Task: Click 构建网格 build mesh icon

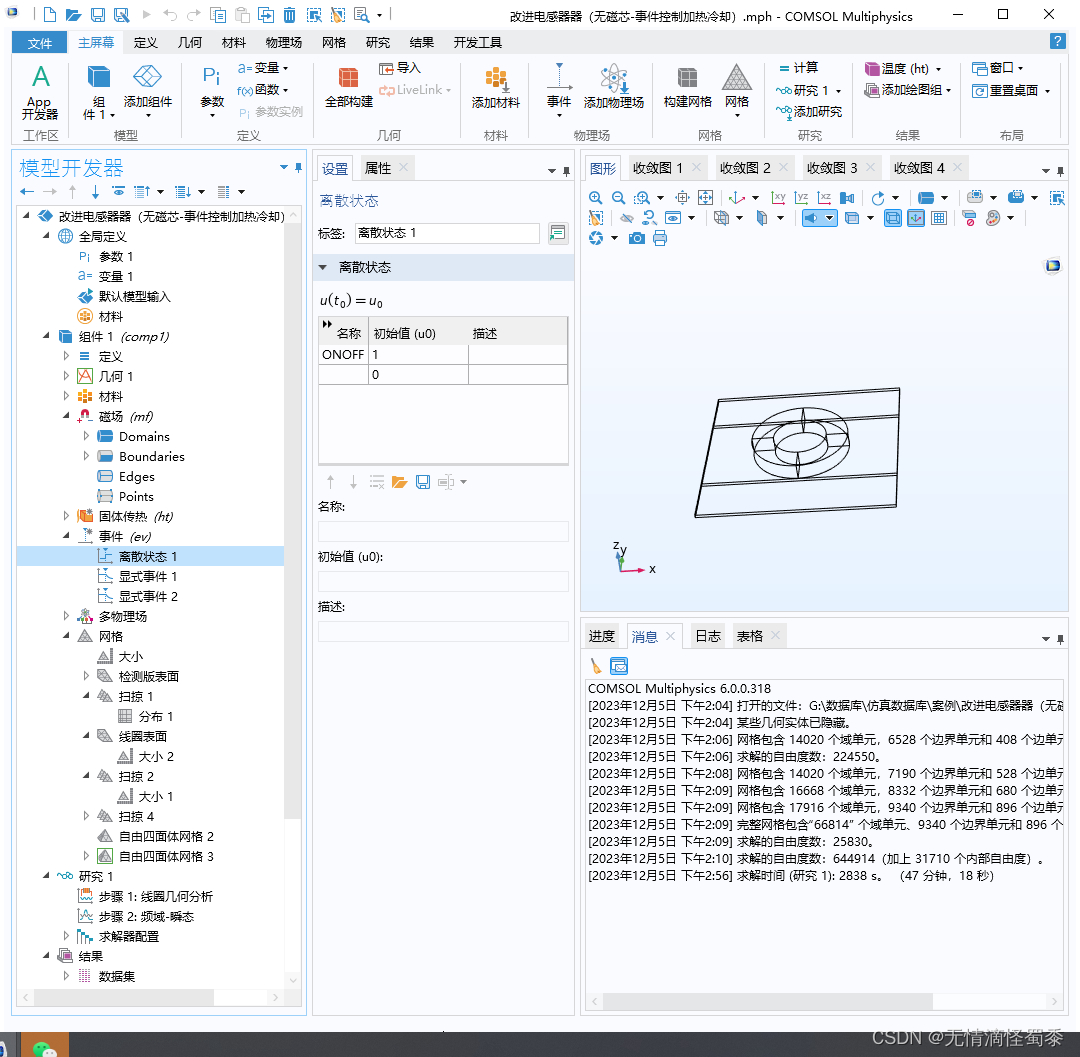Action: point(687,87)
